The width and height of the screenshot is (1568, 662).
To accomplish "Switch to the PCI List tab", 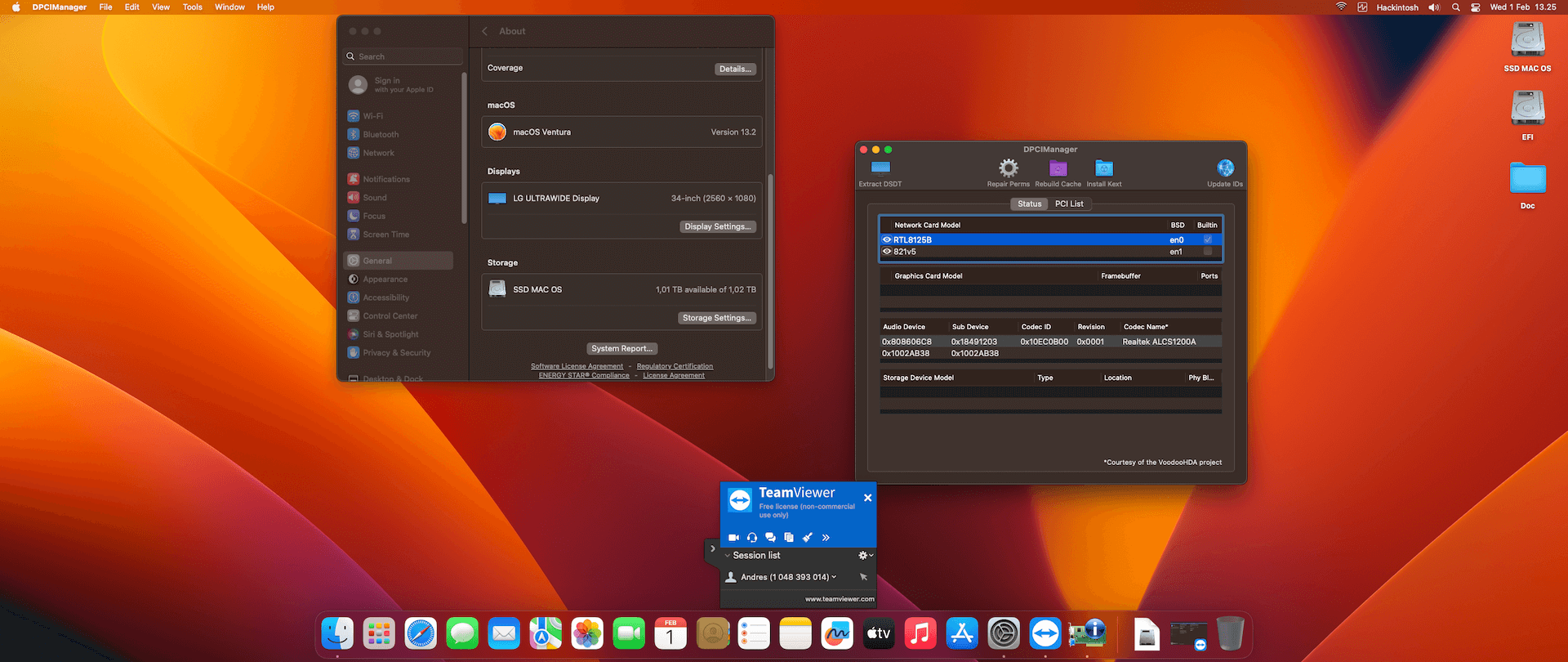I will click(x=1069, y=204).
